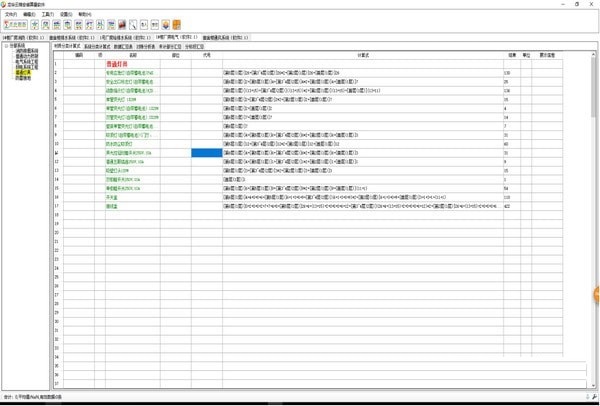
Task: Click the scrollbar down arrow
Action: click(593, 385)
